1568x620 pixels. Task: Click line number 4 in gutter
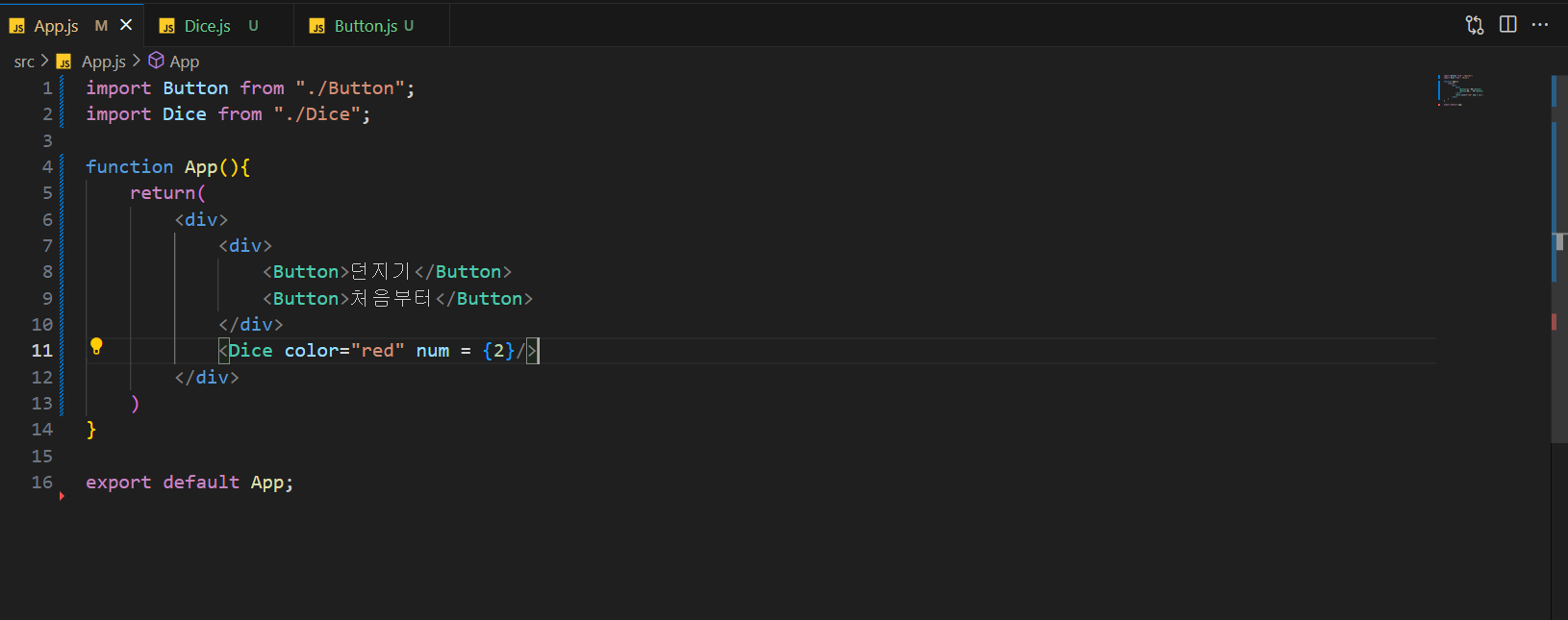point(46,166)
